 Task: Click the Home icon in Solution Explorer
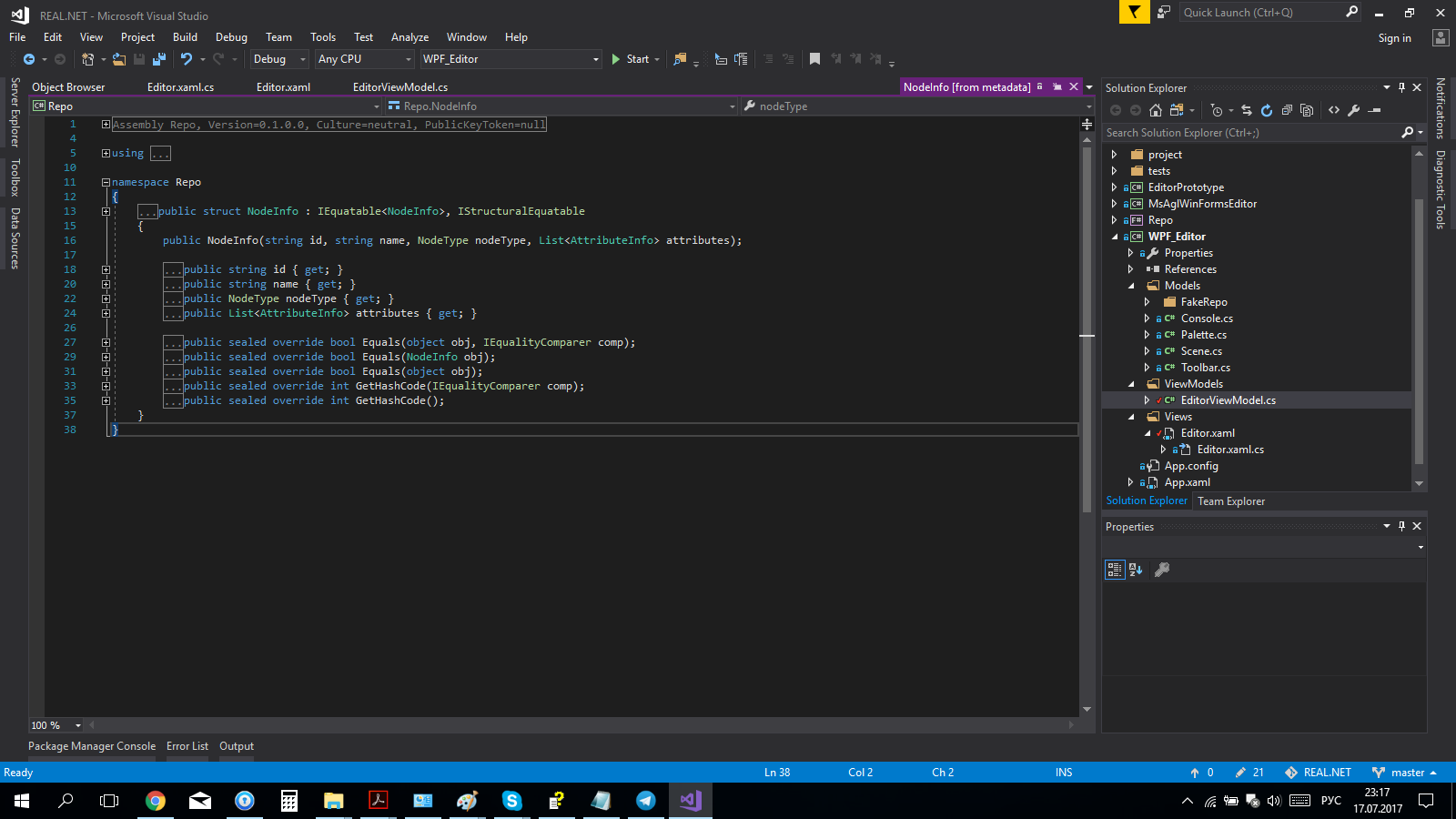coord(1156,110)
